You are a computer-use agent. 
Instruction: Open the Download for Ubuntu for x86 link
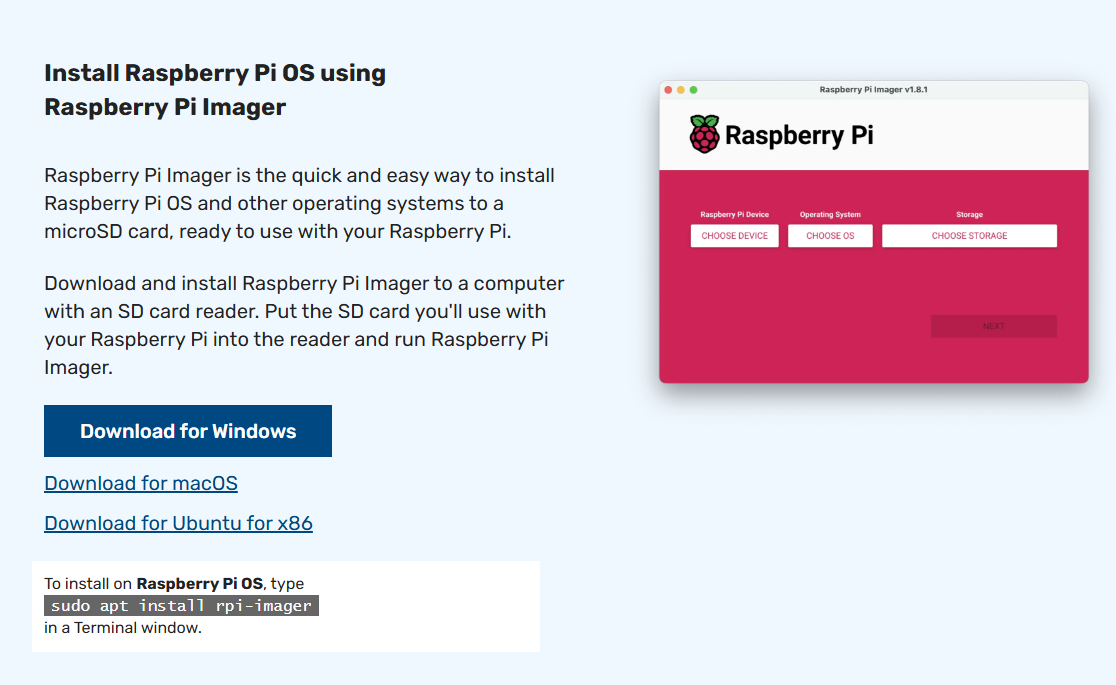178,523
